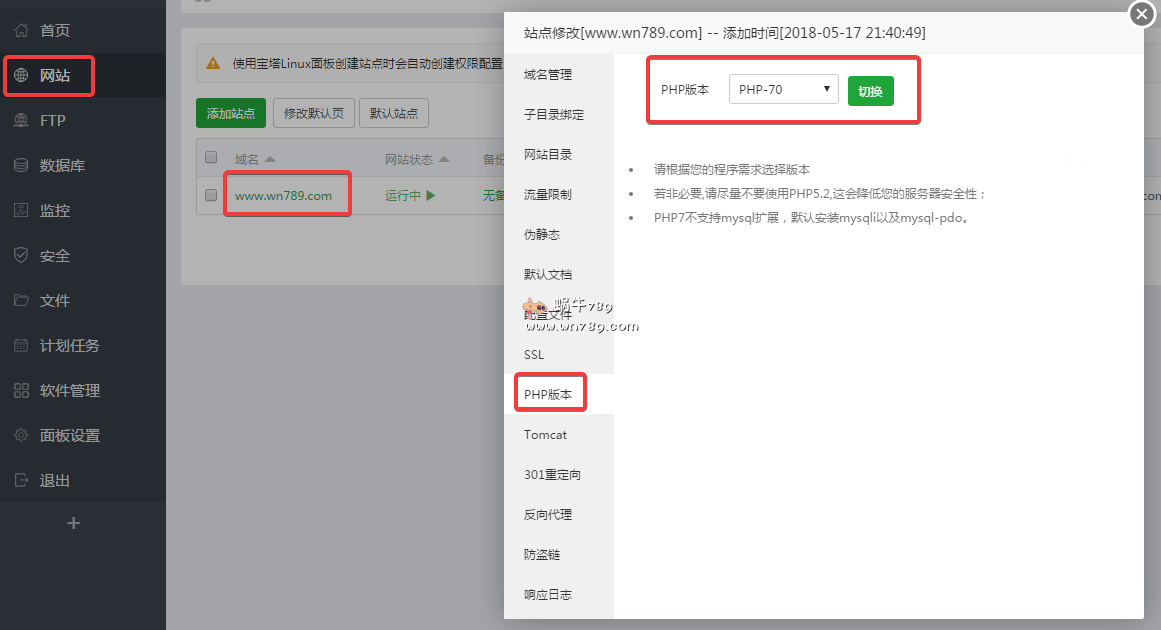Viewport: 1161px width, 630px height.
Task: Click the database icon beside 数据库
Action: pos(21,165)
